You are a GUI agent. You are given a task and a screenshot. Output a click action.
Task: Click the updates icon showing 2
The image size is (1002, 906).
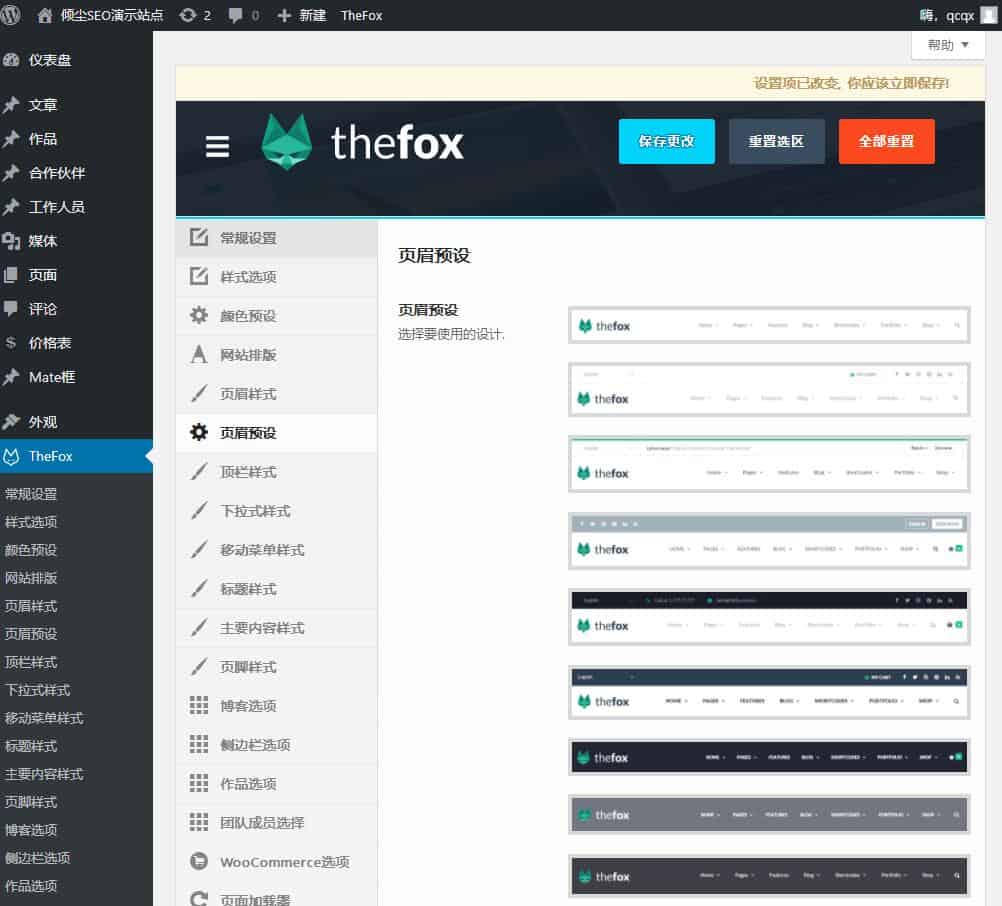(187, 15)
